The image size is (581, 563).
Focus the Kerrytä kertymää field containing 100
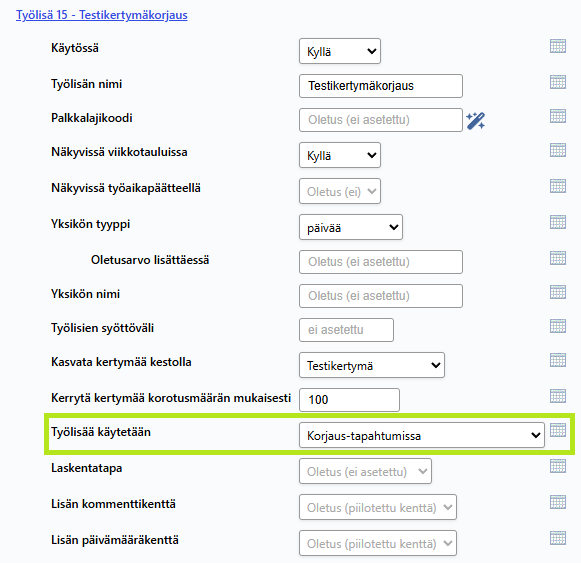pos(349,400)
